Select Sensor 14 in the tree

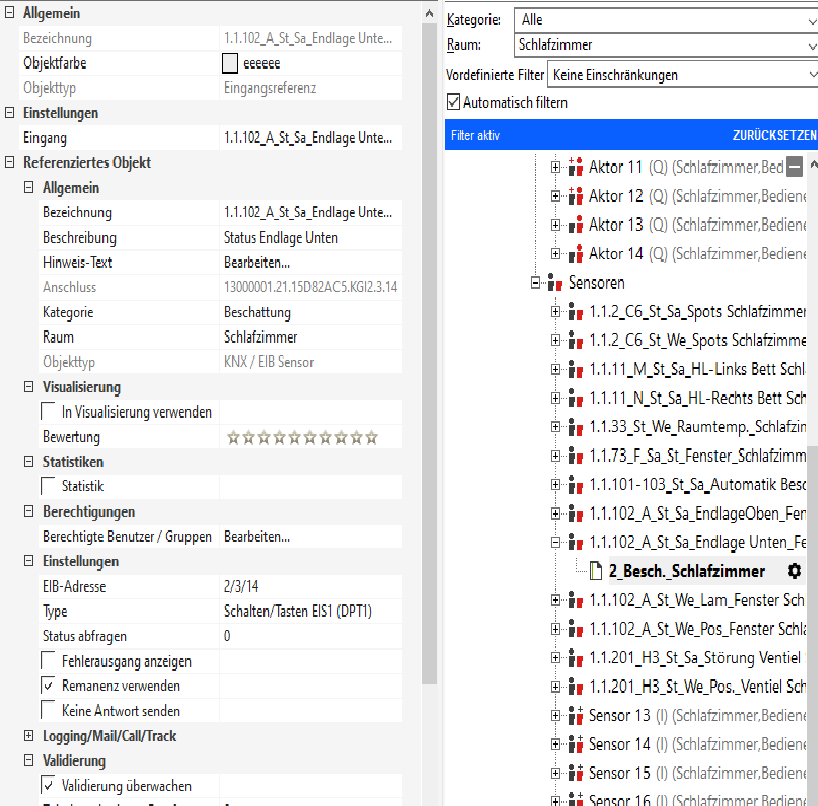(x=620, y=744)
